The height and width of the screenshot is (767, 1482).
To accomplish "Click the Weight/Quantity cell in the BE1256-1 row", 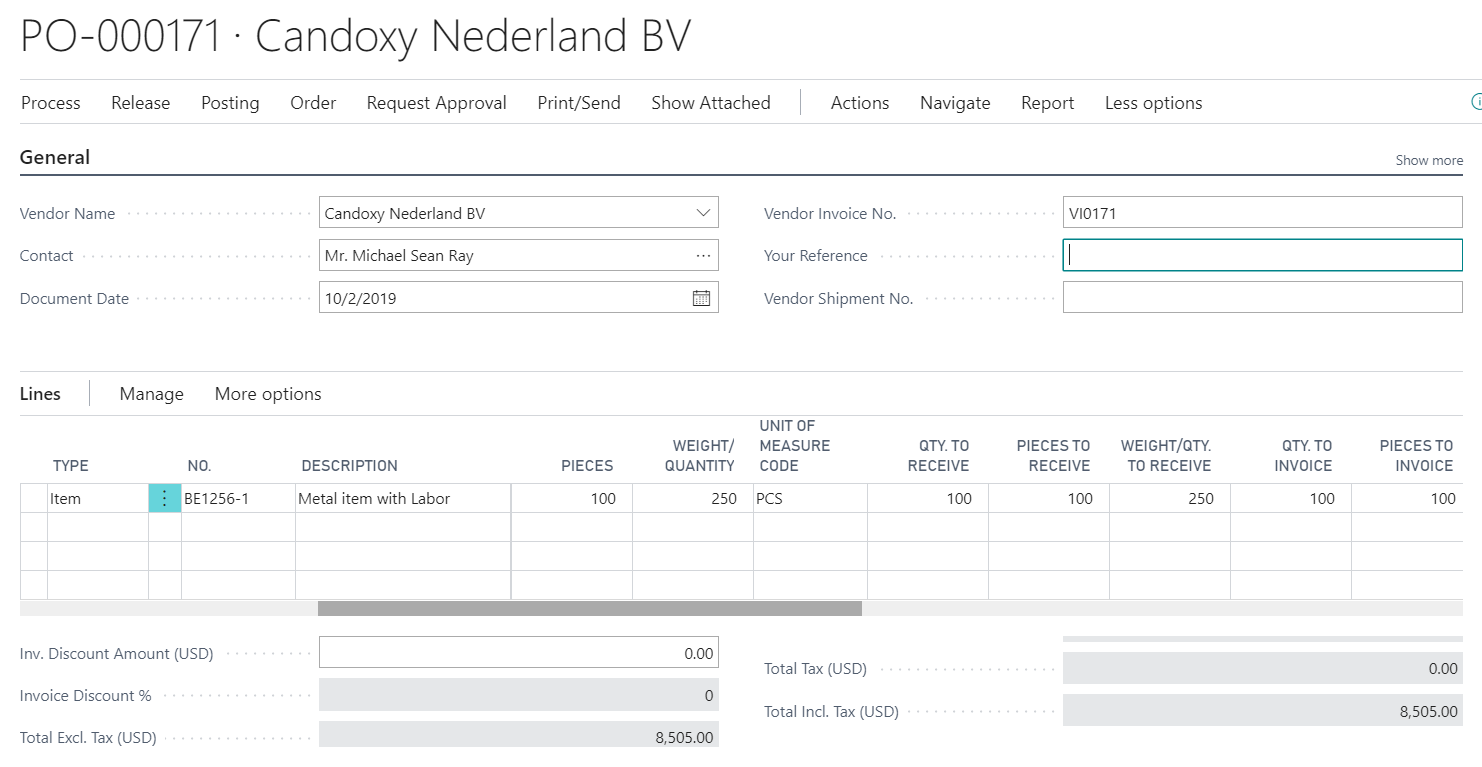I will (x=693, y=498).
